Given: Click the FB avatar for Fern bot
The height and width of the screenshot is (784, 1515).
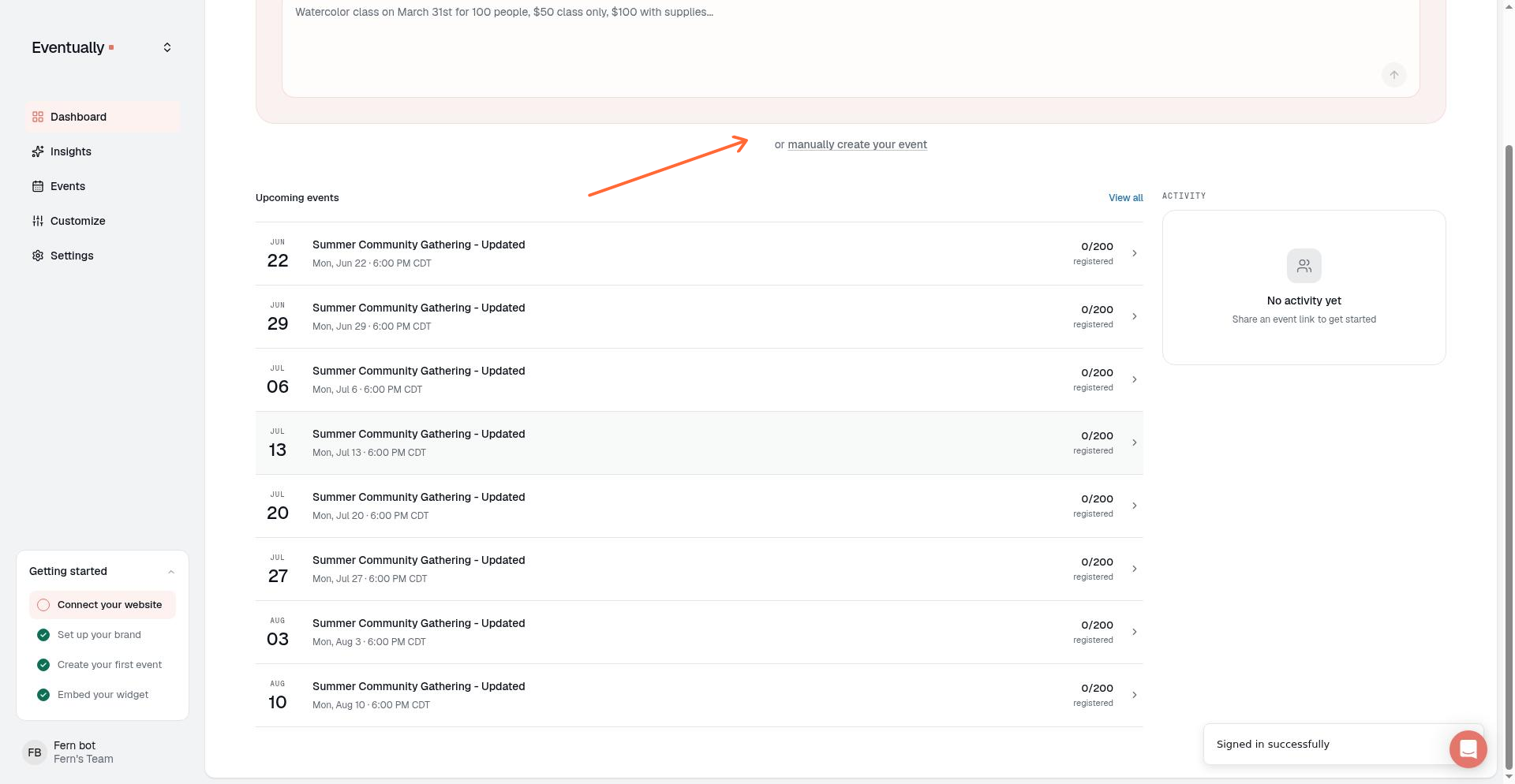Looking at the screenshot, I should (x=35, y=752).
